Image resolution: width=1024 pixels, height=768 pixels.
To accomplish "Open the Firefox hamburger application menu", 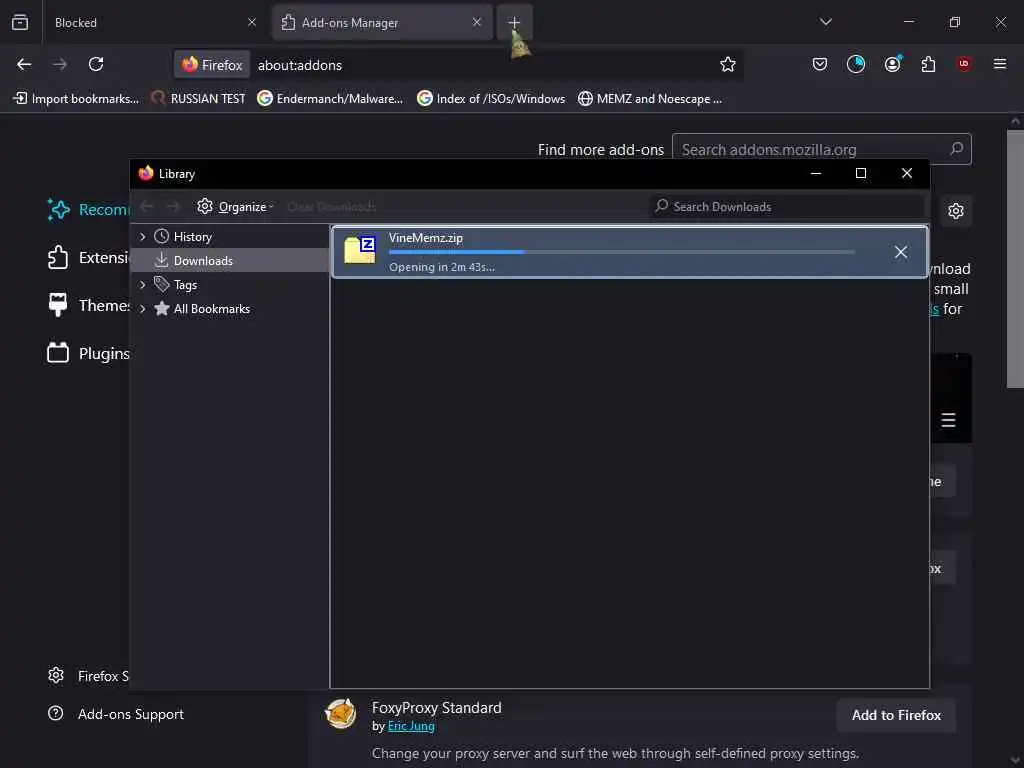I will (1000, 64).
